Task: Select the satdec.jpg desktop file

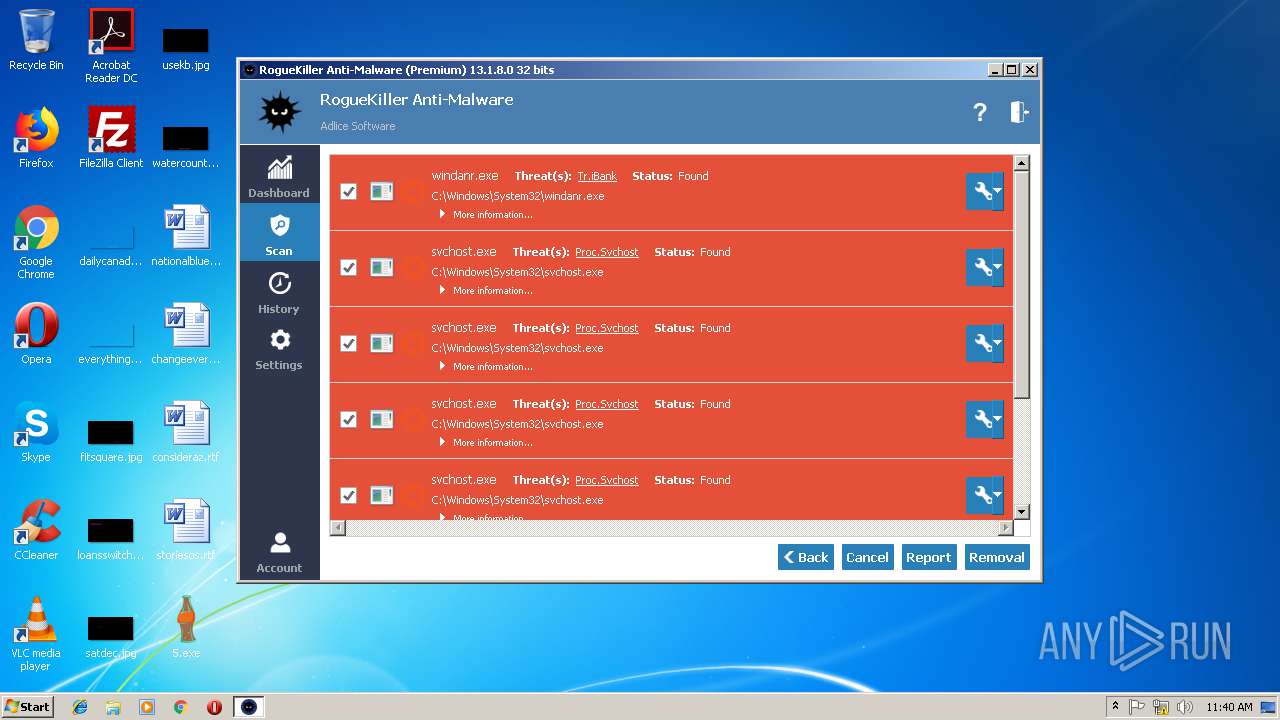Action: click(x=111, y=636)
